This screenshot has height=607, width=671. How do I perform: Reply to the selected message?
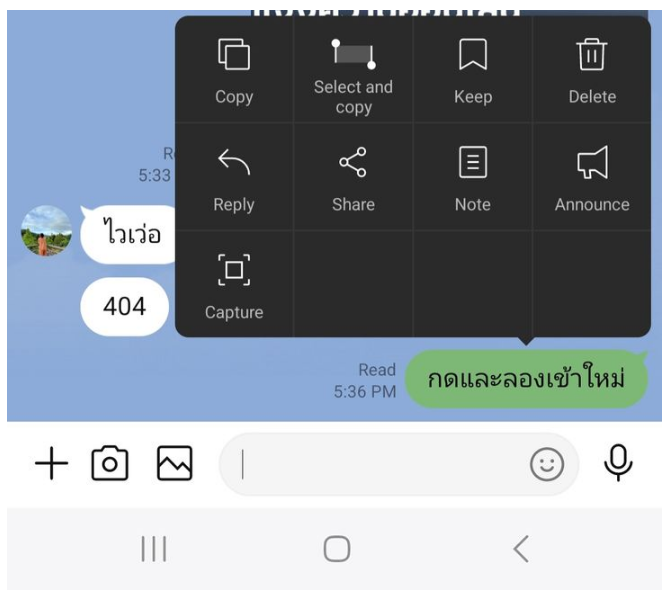point(234,162)
